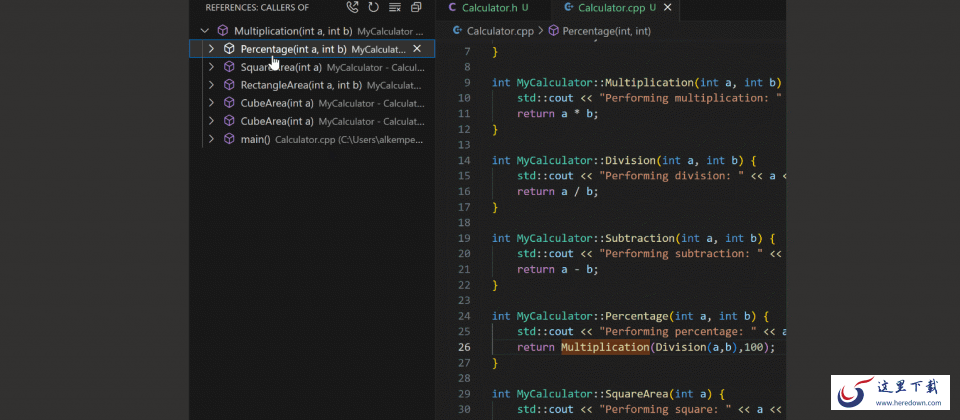Click 'return a / b;' on line 16
Image resolution: width=960 pixels, height=420 pixels.
[557, 191]
